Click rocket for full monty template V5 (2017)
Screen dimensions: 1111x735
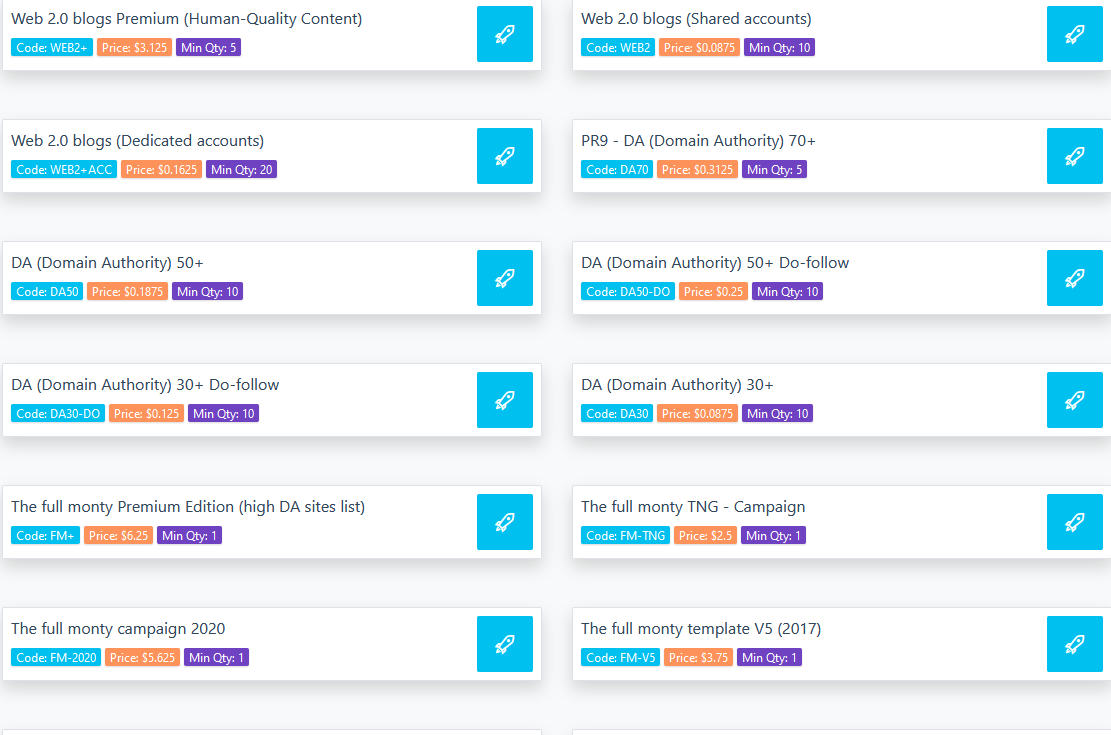point(1074,644)
